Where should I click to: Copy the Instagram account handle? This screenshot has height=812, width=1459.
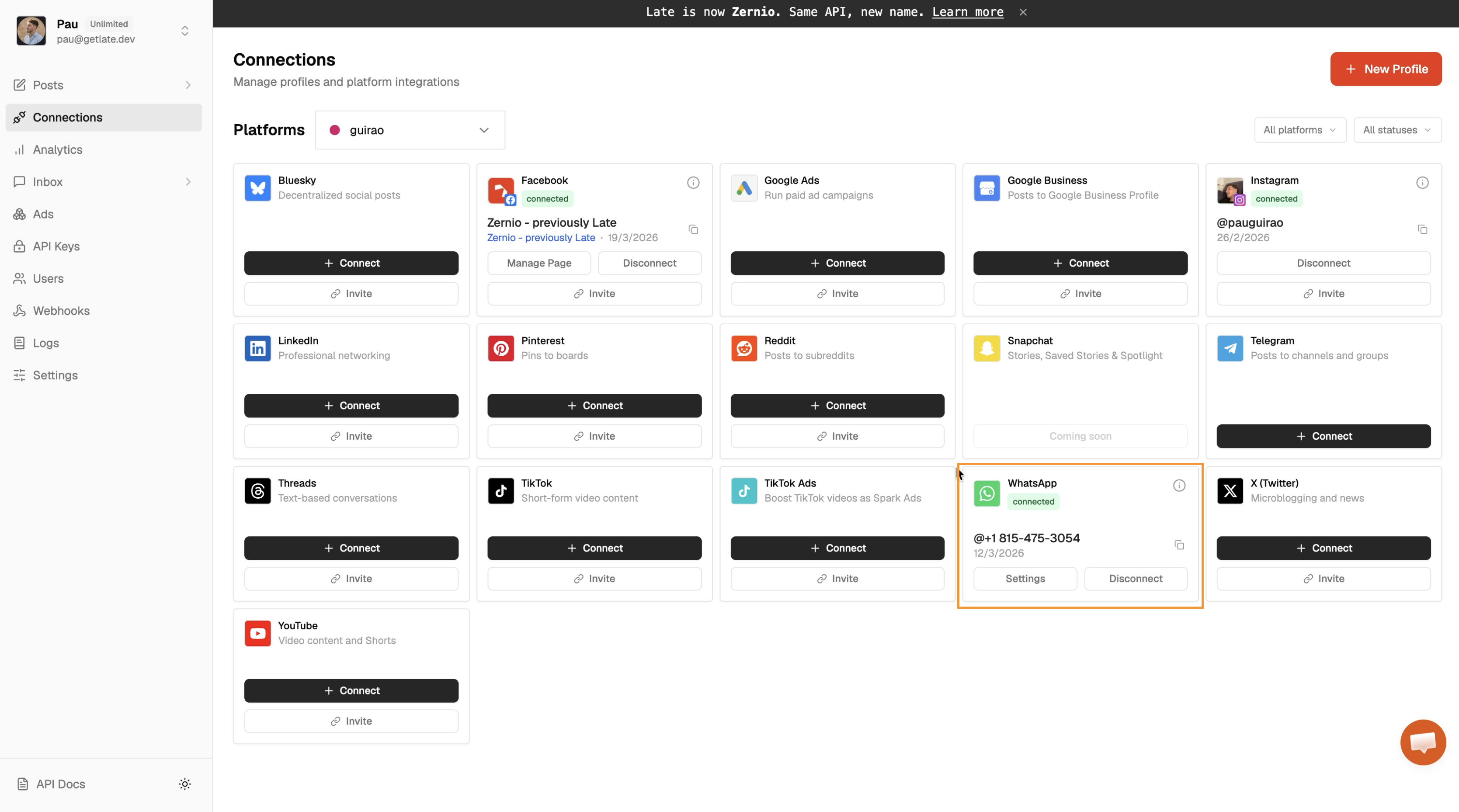1422,229
